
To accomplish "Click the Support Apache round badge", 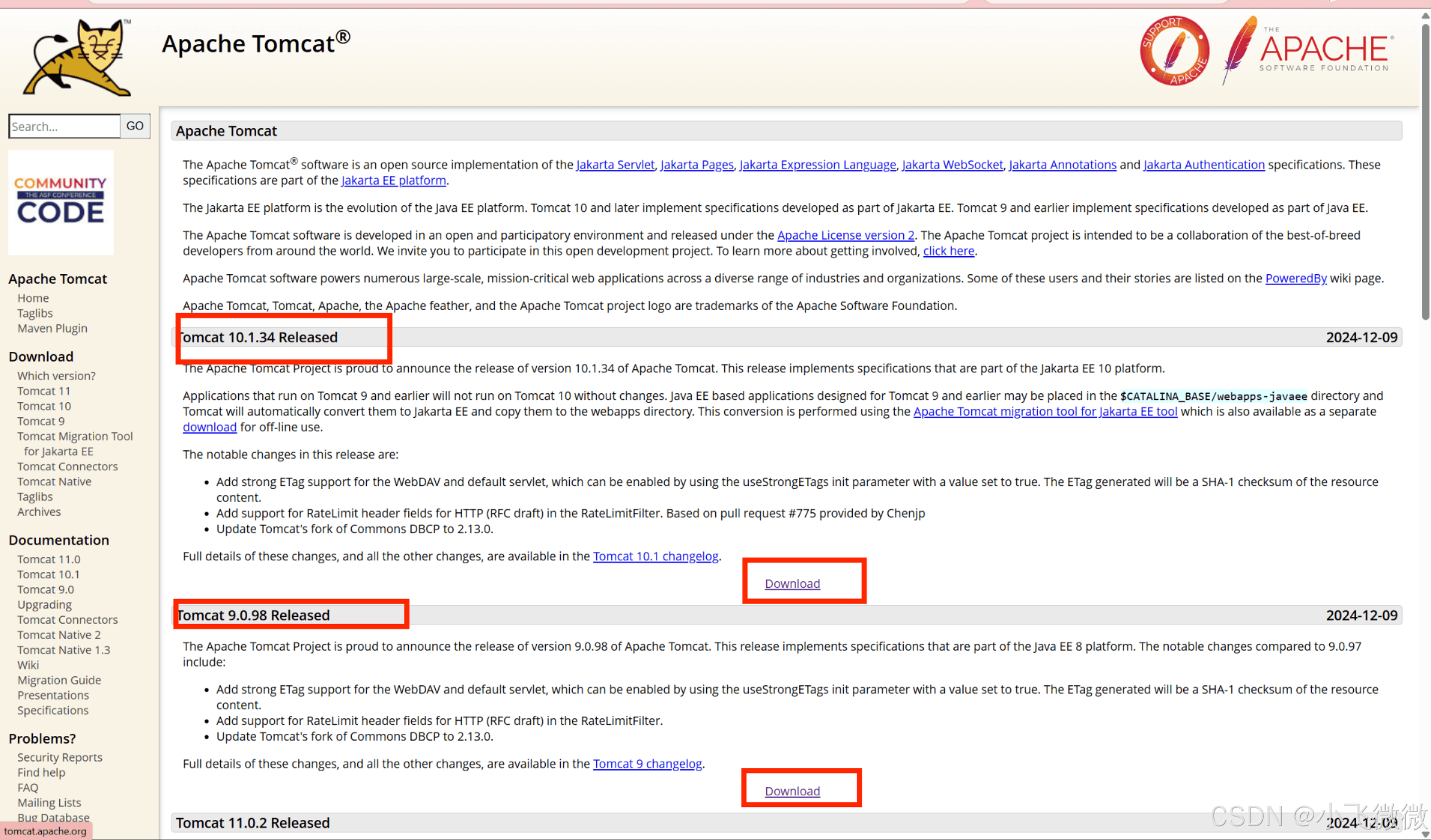I will [1174, 51].
